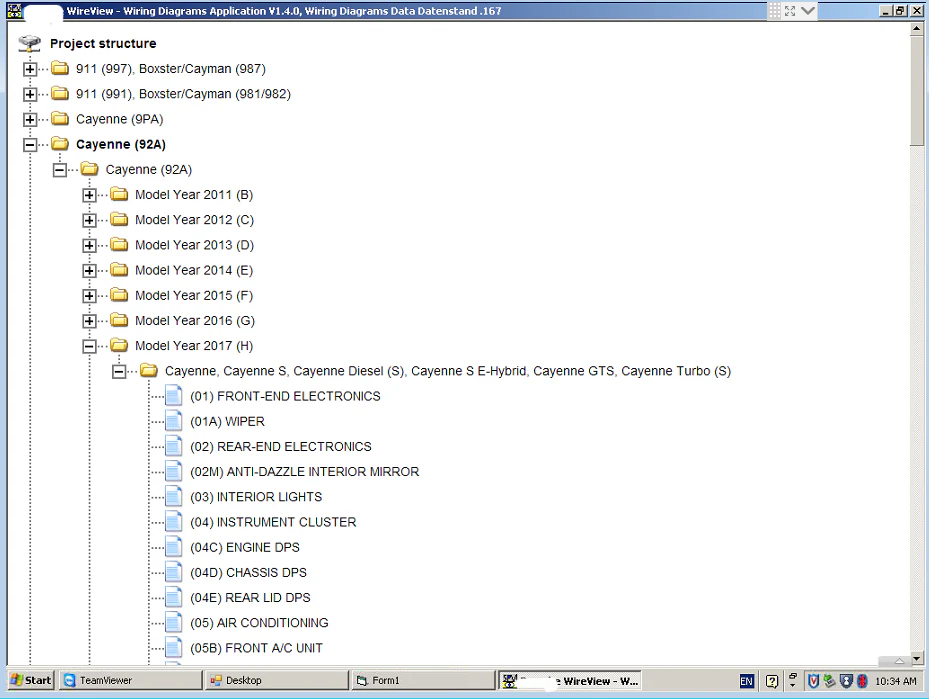Viewport: 929px width, 699px height.
Task: Click the EN language indicator
Action: click(x=747, y=681)
